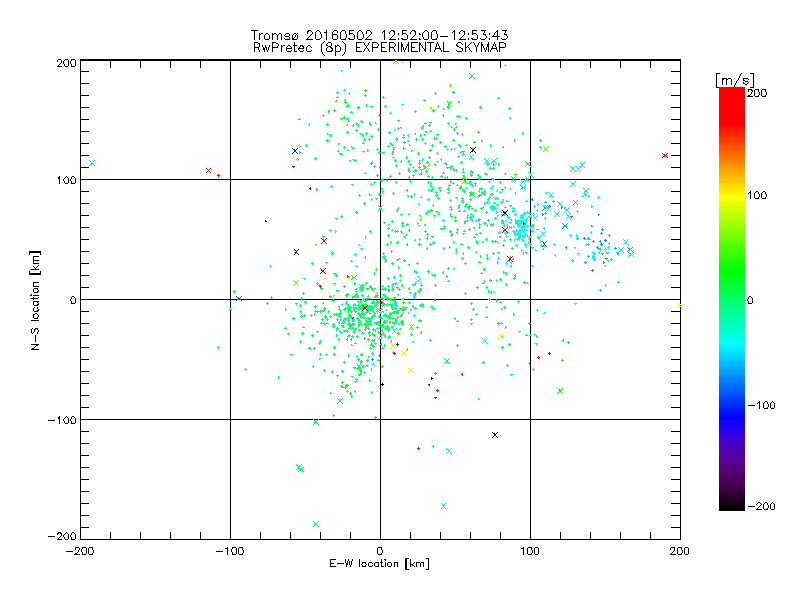The height and width of the screenshot is (600, 800).
Task: Click the colorbar label '200' at top
Action: point(757,93)
